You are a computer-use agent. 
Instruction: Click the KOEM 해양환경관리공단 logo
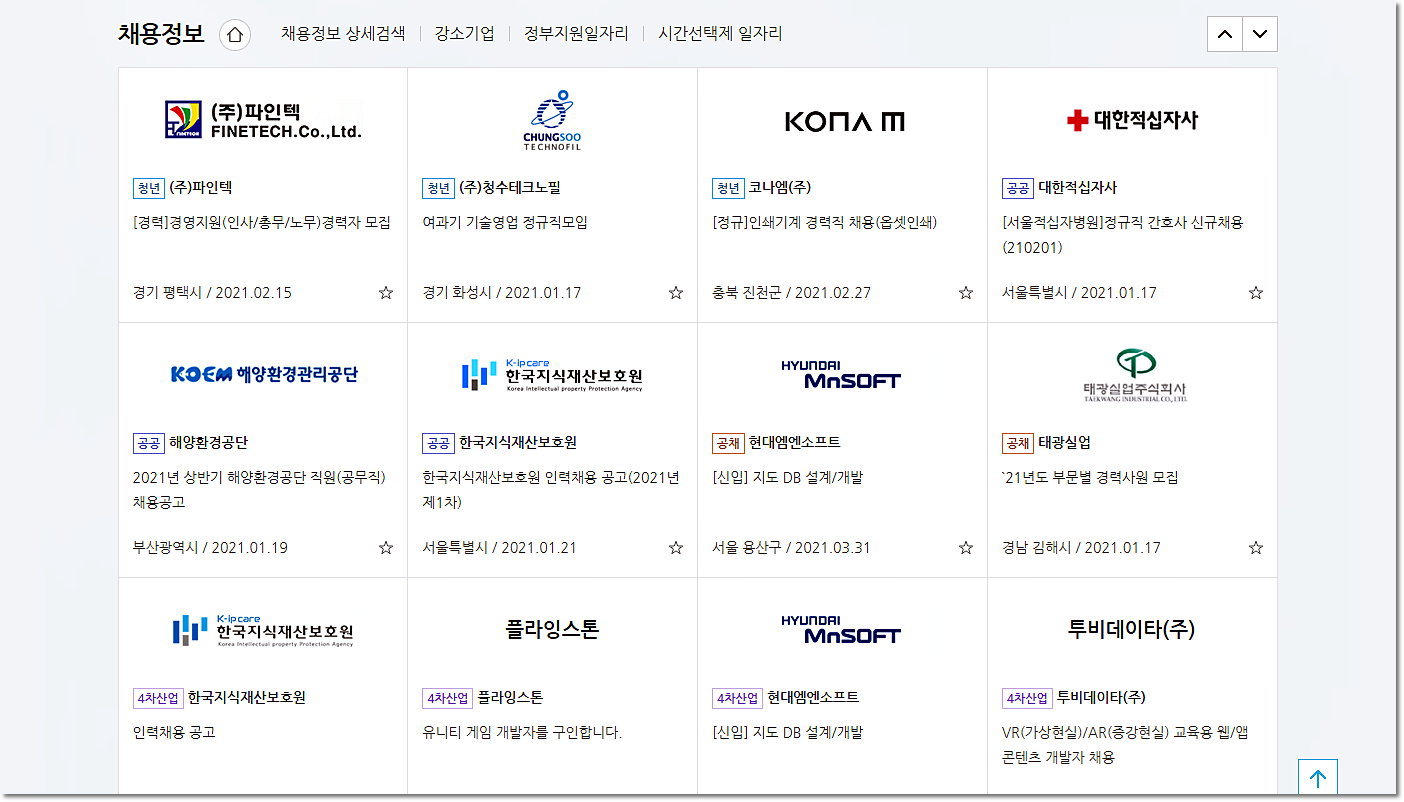click(x=264, y=374)
